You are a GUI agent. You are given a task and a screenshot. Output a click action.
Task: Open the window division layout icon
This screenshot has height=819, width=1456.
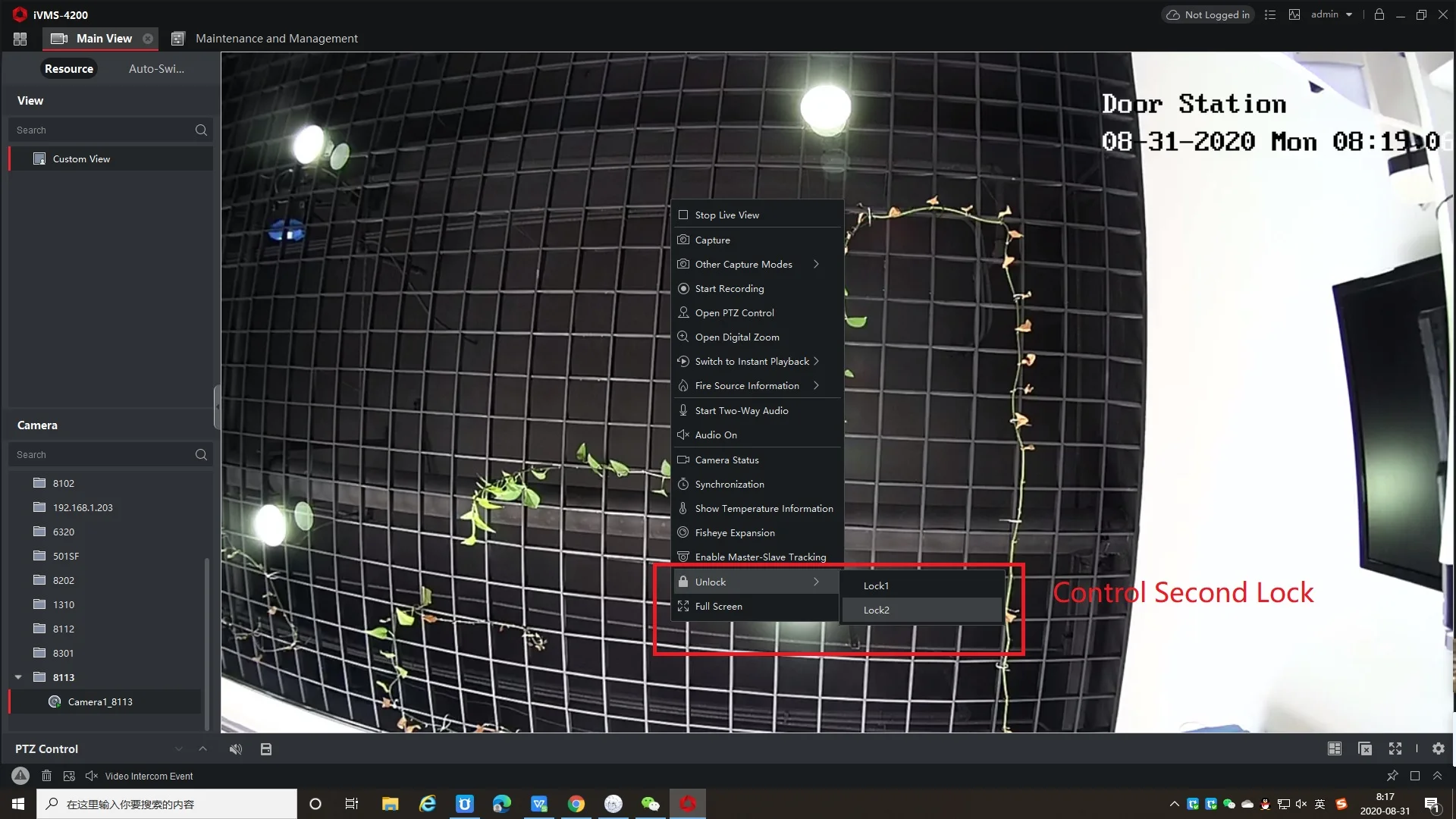[1335, 749]
